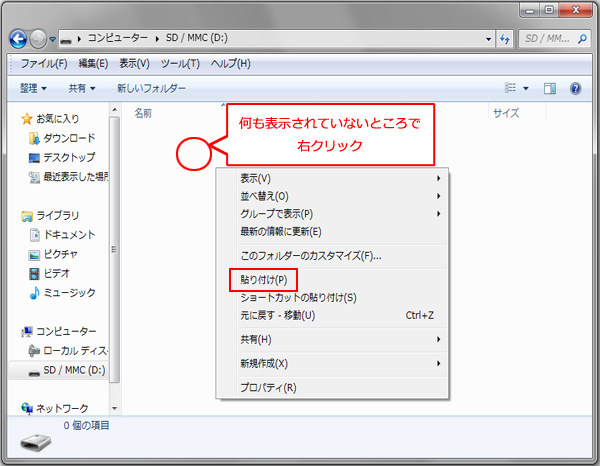Open the ミュージック library
This screenshot has height=466, width=600.
[x=68, y=292]
